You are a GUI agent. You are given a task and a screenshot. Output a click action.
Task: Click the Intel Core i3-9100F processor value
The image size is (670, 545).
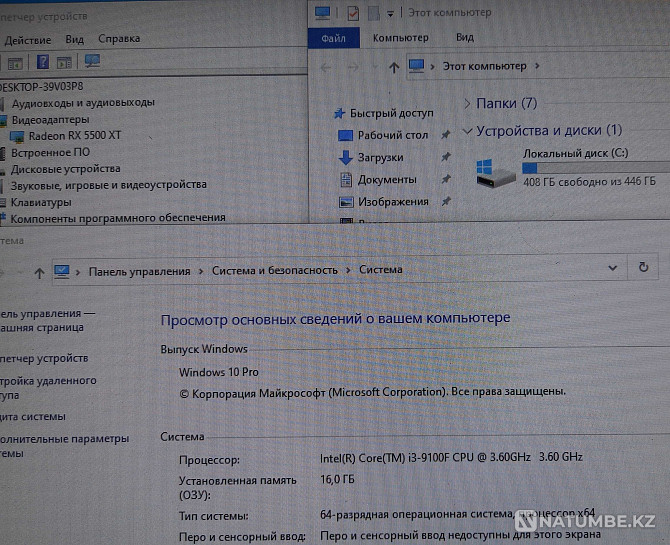pyautogui.click(x=451, y=458)
